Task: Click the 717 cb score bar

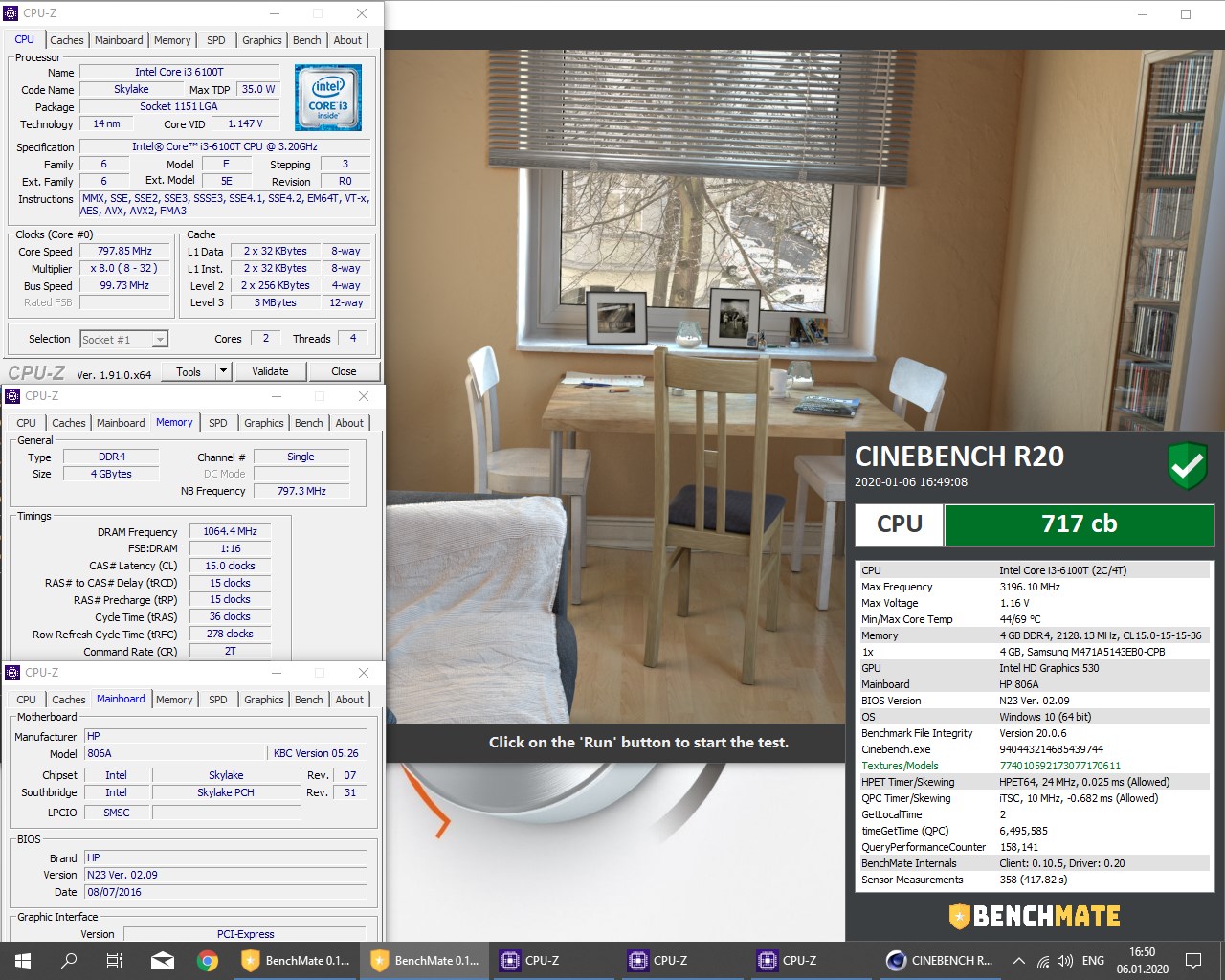Action: point(1079,524)
